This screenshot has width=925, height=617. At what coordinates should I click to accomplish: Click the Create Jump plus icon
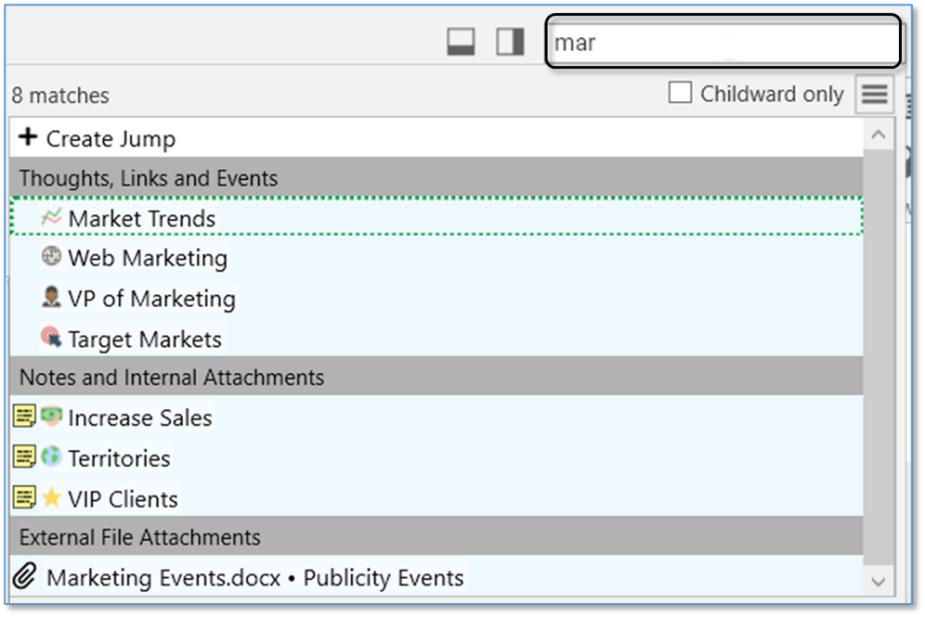[28, 138]
